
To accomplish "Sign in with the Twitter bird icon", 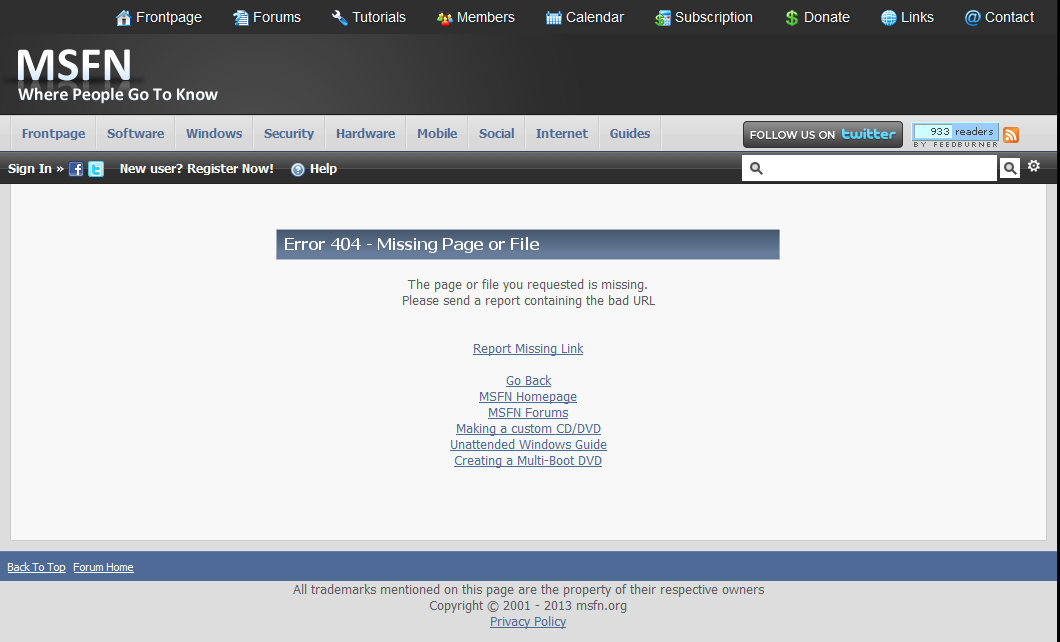I will click(x=96, y=169).
